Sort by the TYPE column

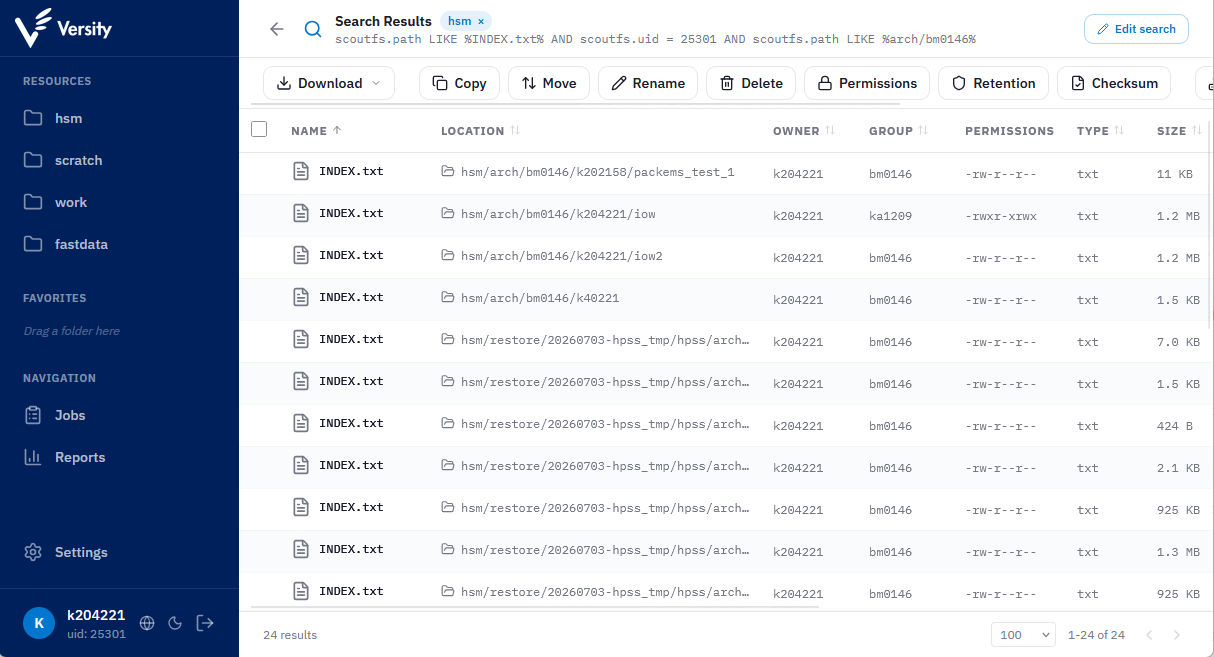point(1100,131)
